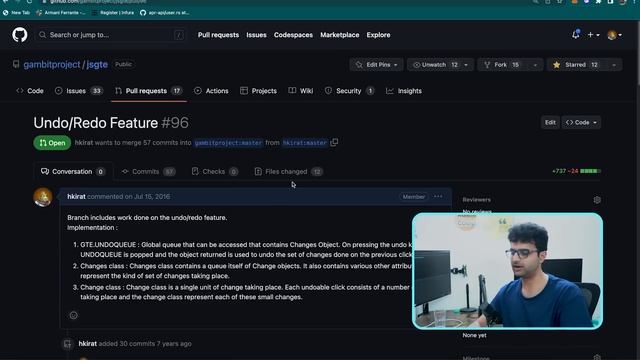Click the Edit Pins button
The image size is (640, 360).
pyautogui.click(x=376, y=65)
